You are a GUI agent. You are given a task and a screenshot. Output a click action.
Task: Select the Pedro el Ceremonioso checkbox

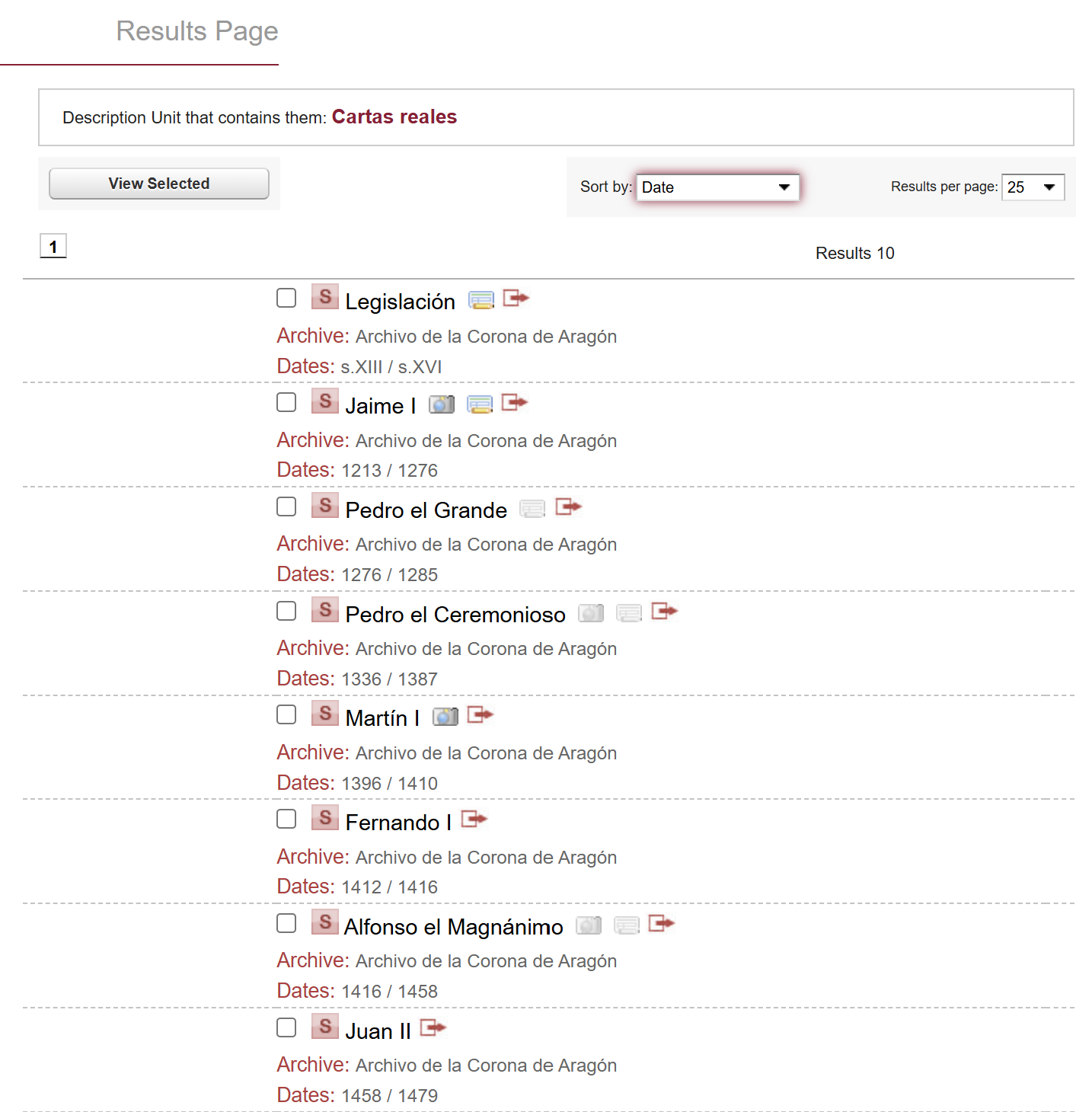click(286, 611)
